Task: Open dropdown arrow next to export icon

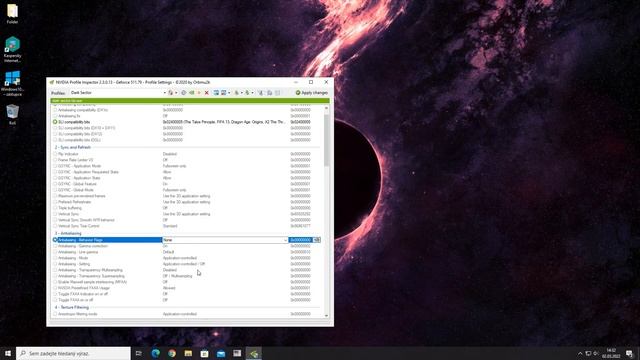Action: (242, 93)
